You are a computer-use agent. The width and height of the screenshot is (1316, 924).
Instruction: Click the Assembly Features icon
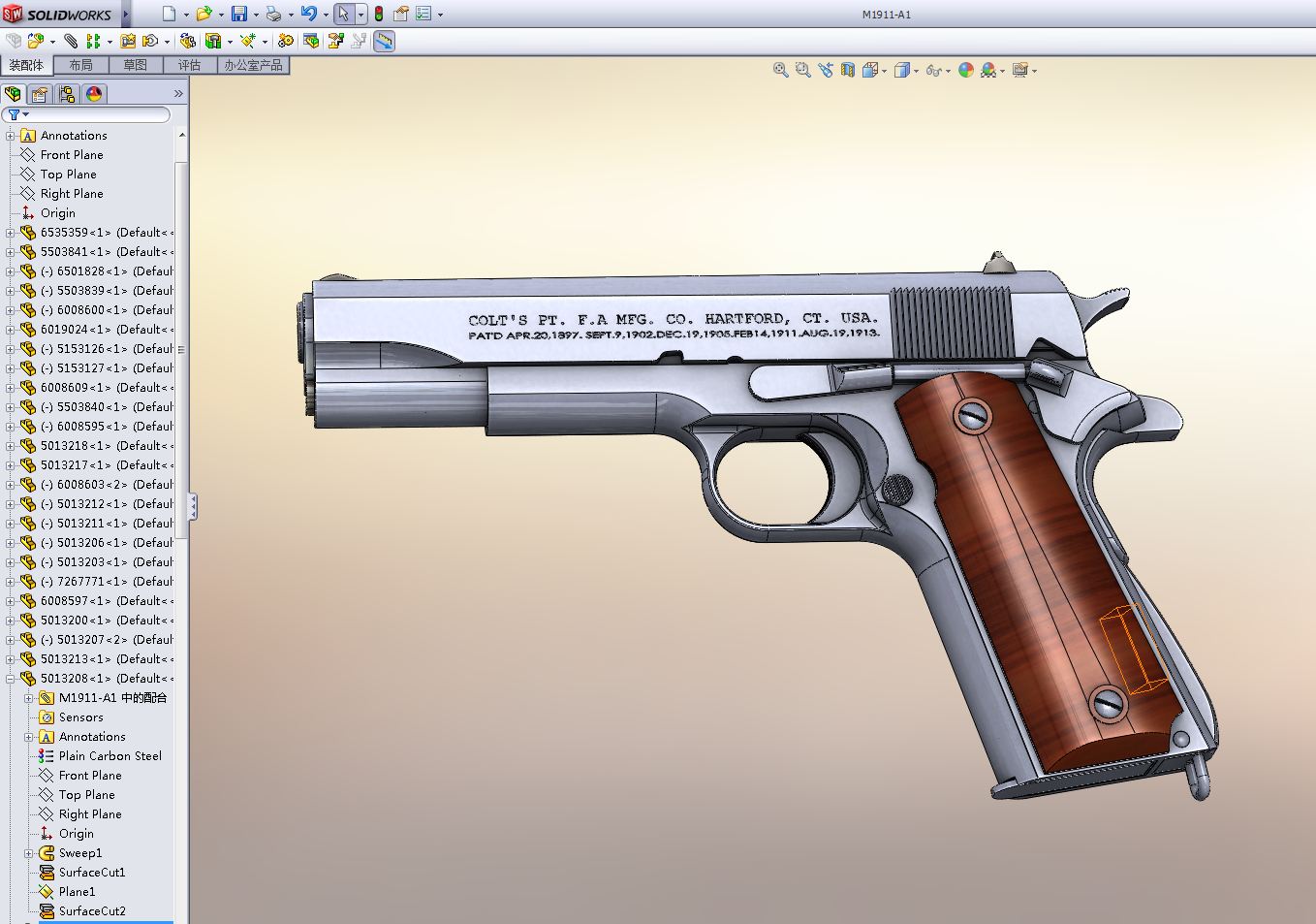point(213,41)
